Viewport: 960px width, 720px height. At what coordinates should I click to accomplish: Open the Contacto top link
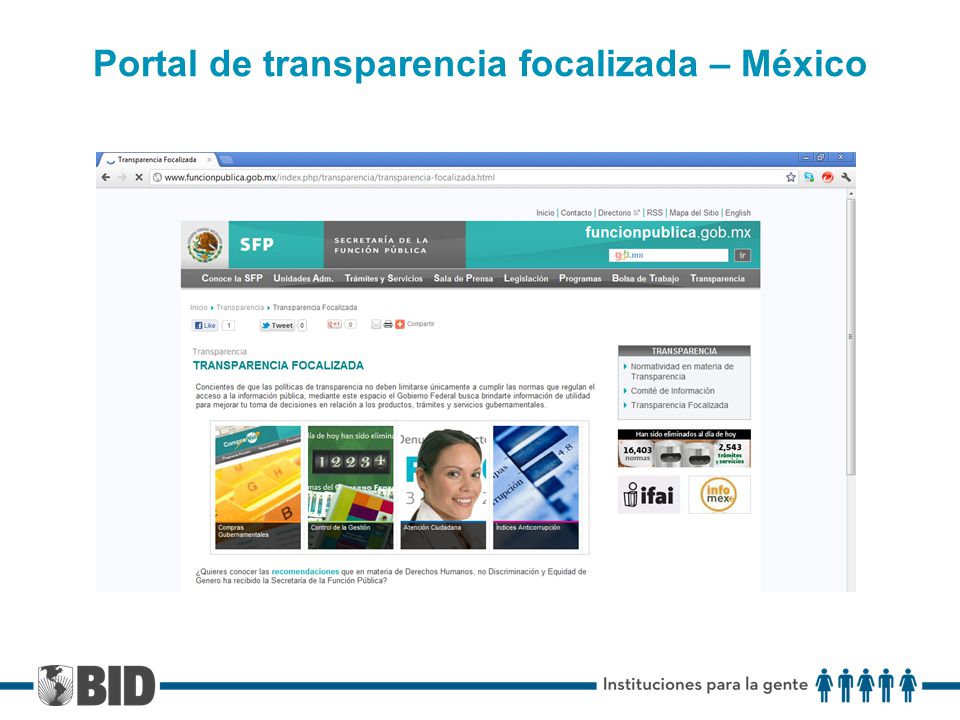pos(576,213)
